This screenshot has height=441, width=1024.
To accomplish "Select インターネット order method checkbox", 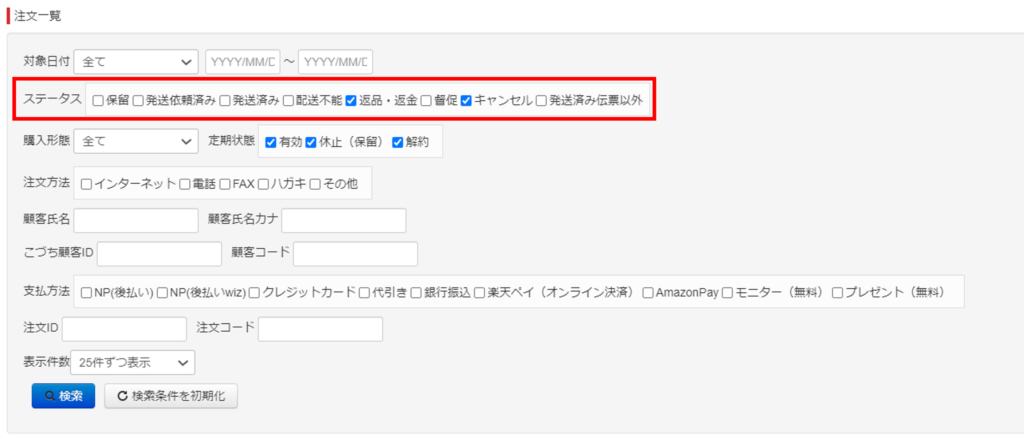I will 87,184.
